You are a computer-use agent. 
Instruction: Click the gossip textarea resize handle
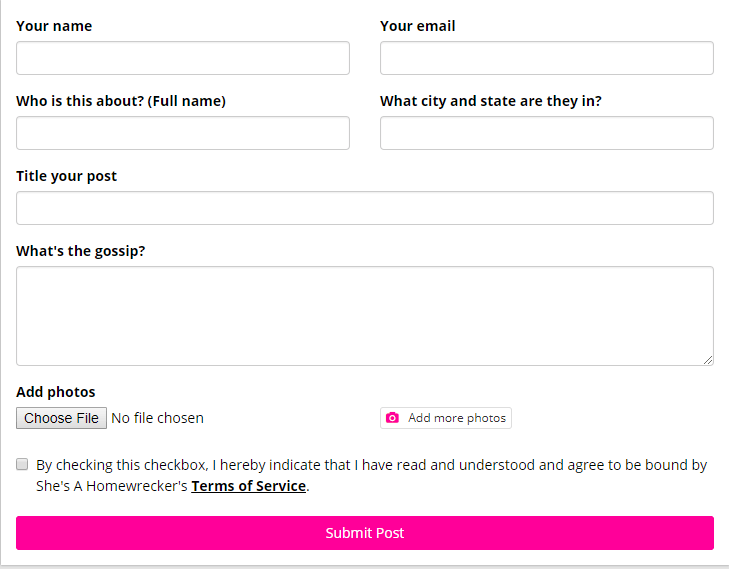tap(708, 360)
